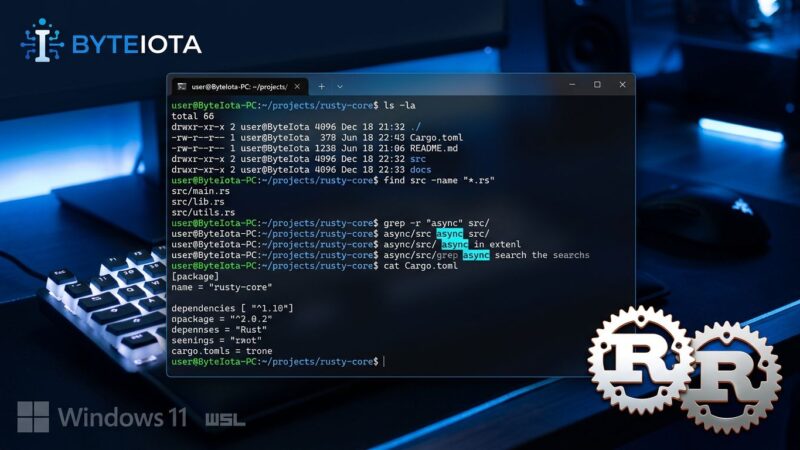Viewport: 800px width, 450px height.
Task: Close the user@ByteIota-PC terminal tab
Action: coord(297,87)
